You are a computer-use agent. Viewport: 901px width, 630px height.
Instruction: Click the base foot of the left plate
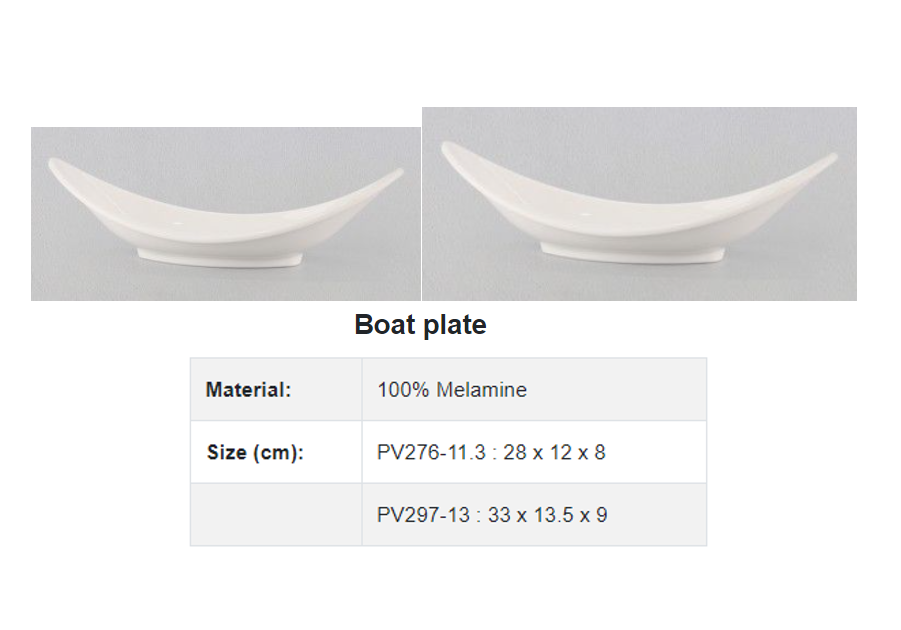coord(221,257)
